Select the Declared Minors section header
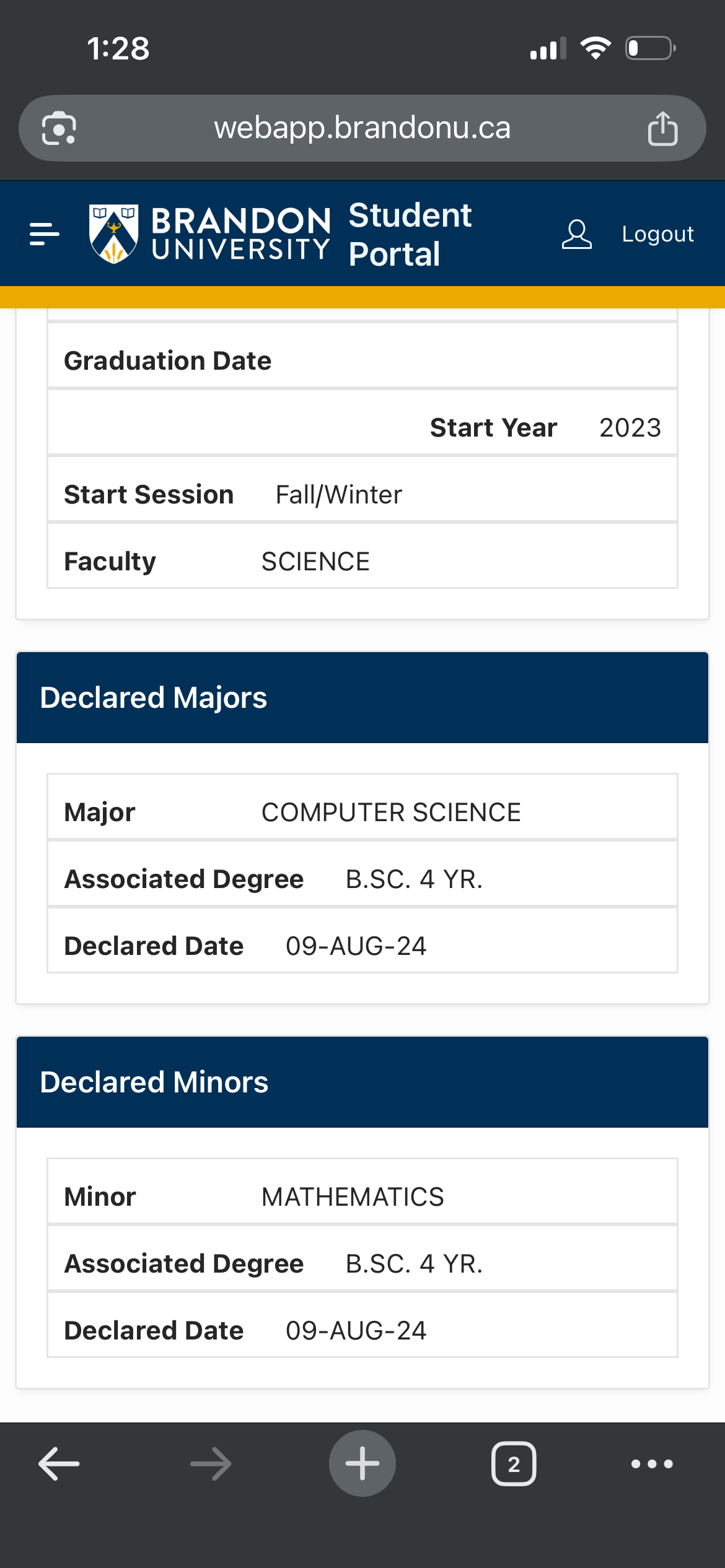Viewport: 725px width, 1568px height. coord(362,1082)
